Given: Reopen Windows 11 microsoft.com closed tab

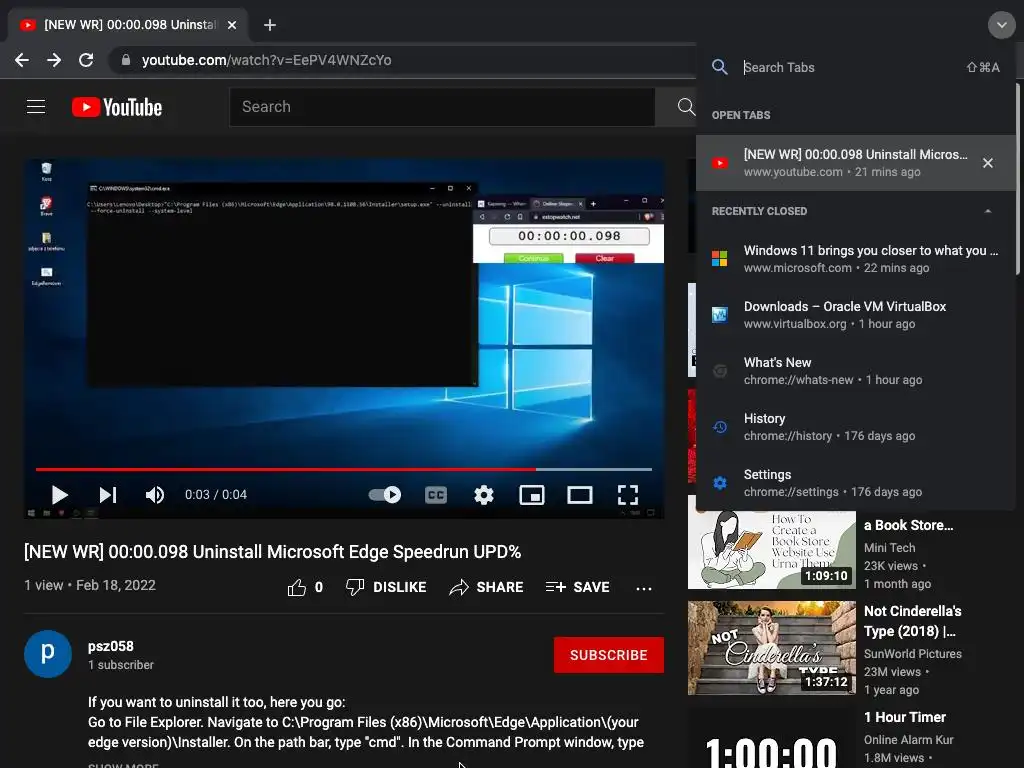Looking at the screenshot, I should pyautogui.click(x=856, y=259).
